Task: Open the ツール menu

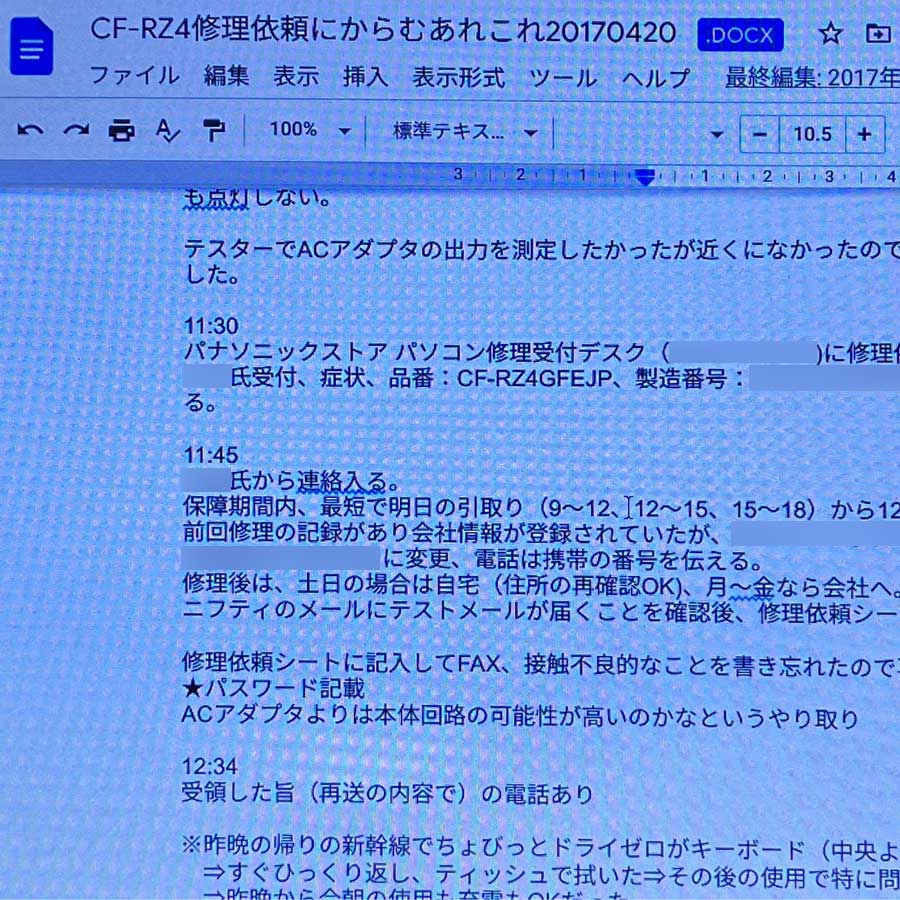Action: point(562,77)
